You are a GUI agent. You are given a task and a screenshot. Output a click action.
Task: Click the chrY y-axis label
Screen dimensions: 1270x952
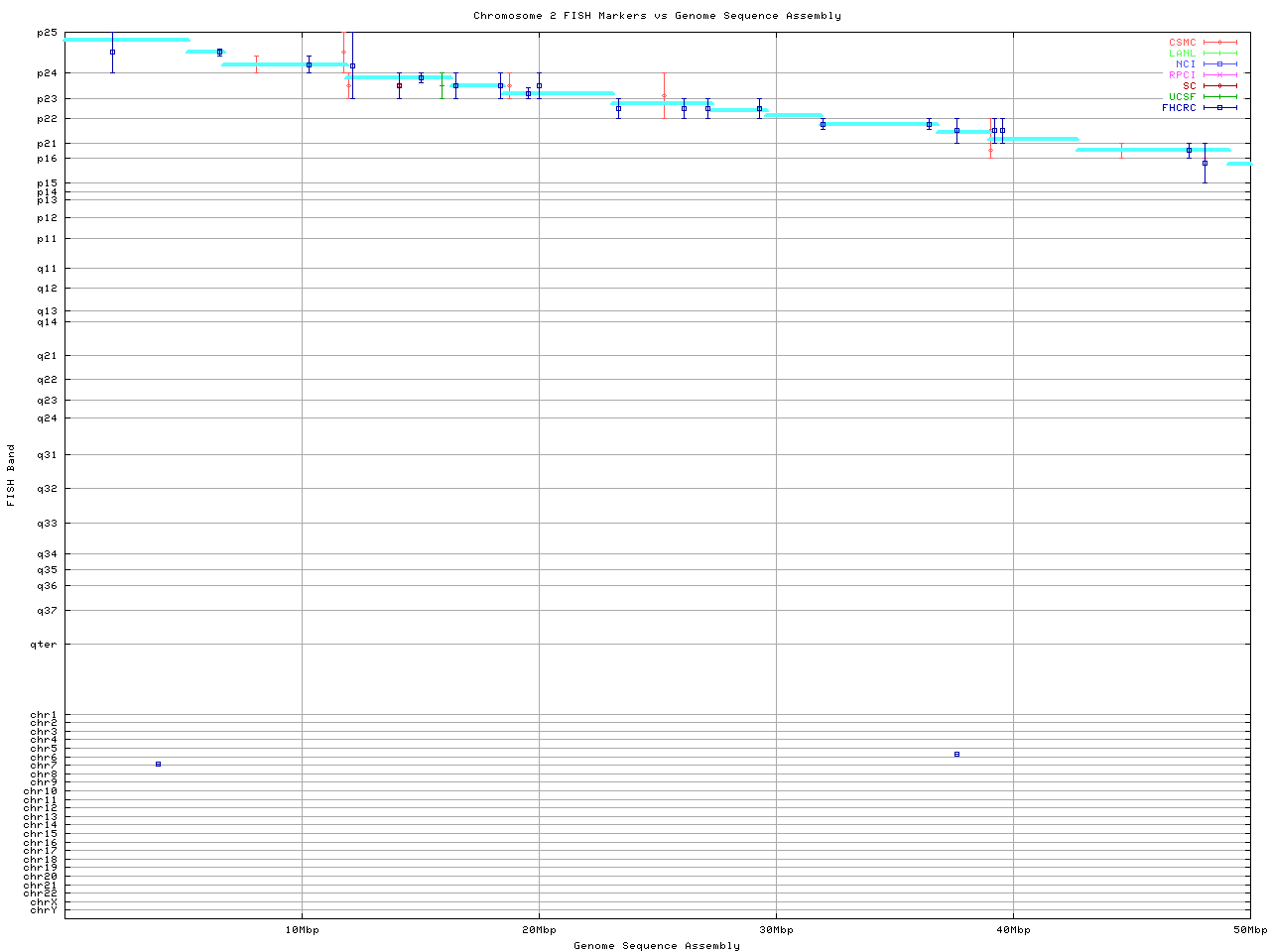44,910
